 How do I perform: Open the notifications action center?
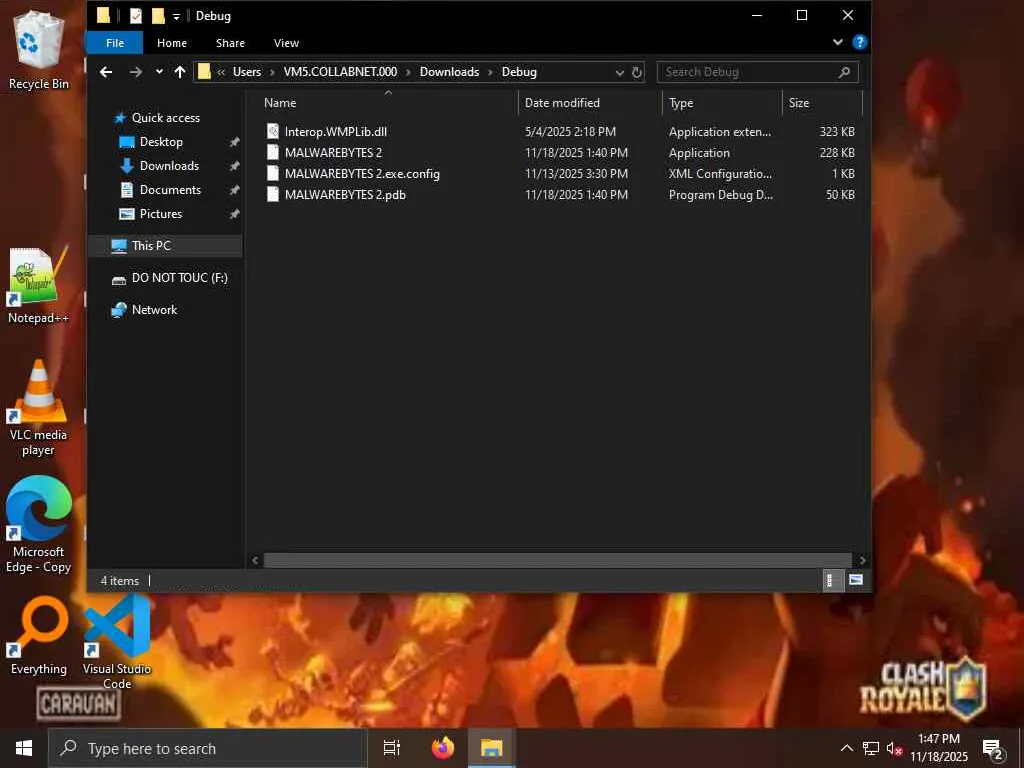[993, 748]
